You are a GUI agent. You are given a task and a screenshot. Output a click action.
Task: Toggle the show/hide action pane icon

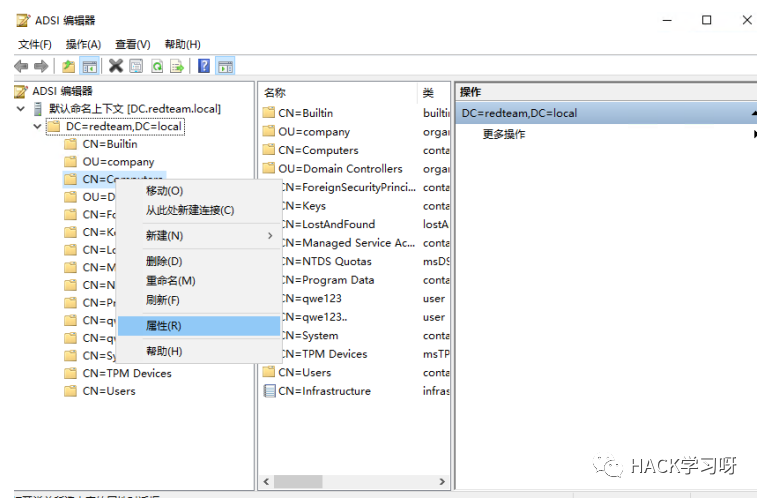pos(225,66)
